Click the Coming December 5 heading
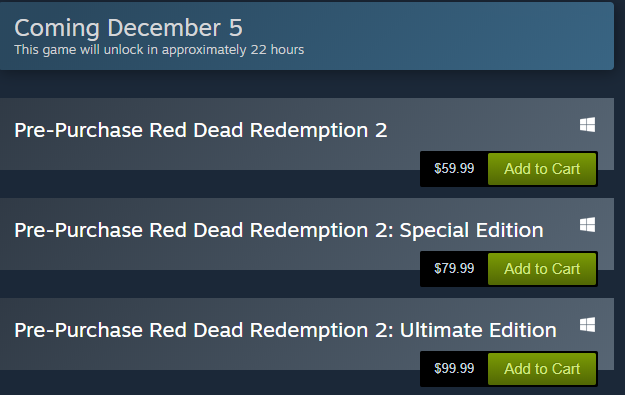 point(128,28)
